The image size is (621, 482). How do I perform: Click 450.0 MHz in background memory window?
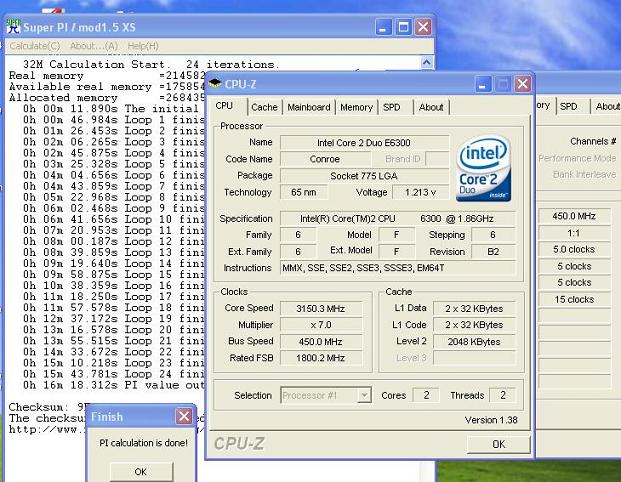coord(574,216)
